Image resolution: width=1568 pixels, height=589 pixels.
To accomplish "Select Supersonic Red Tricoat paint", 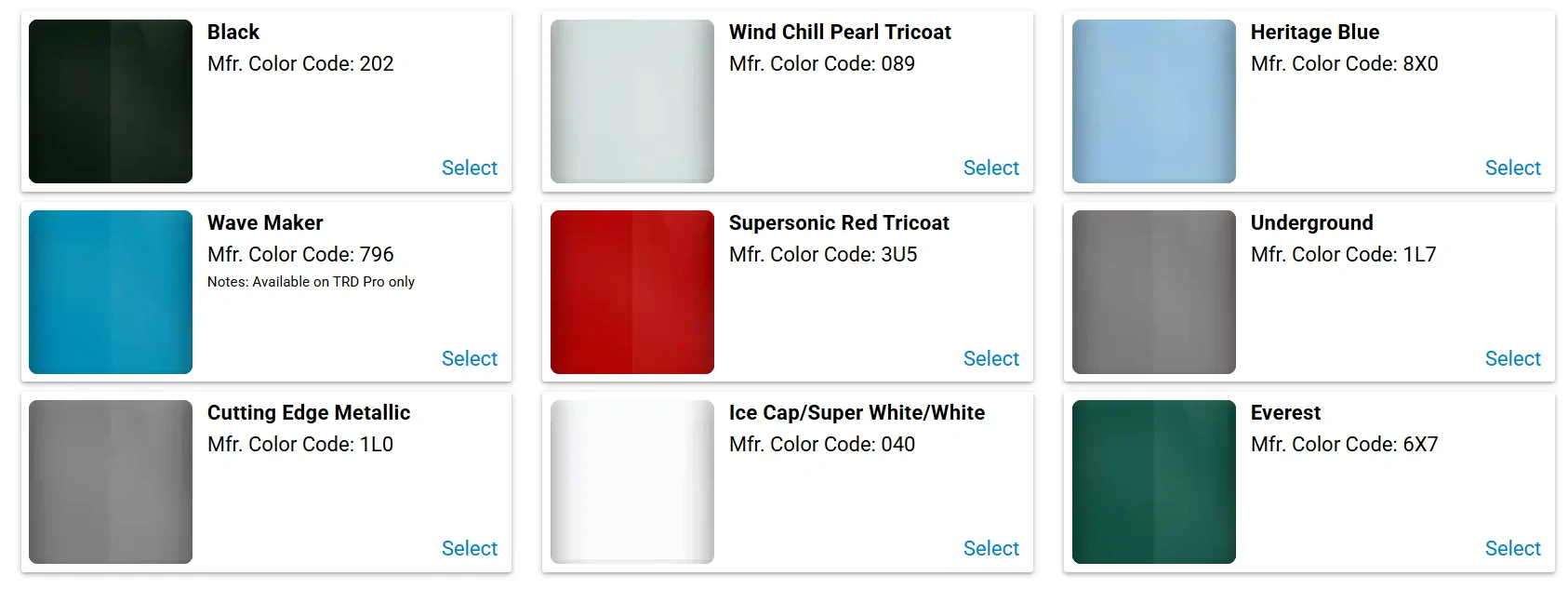I will click(991, 358).
